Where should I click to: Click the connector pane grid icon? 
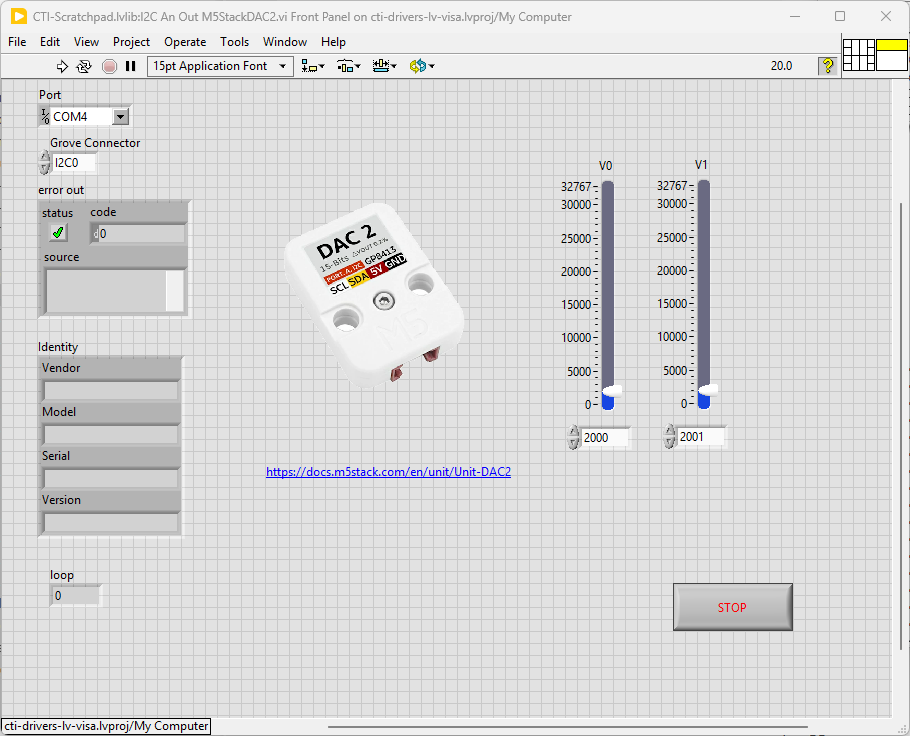(859, 55)
